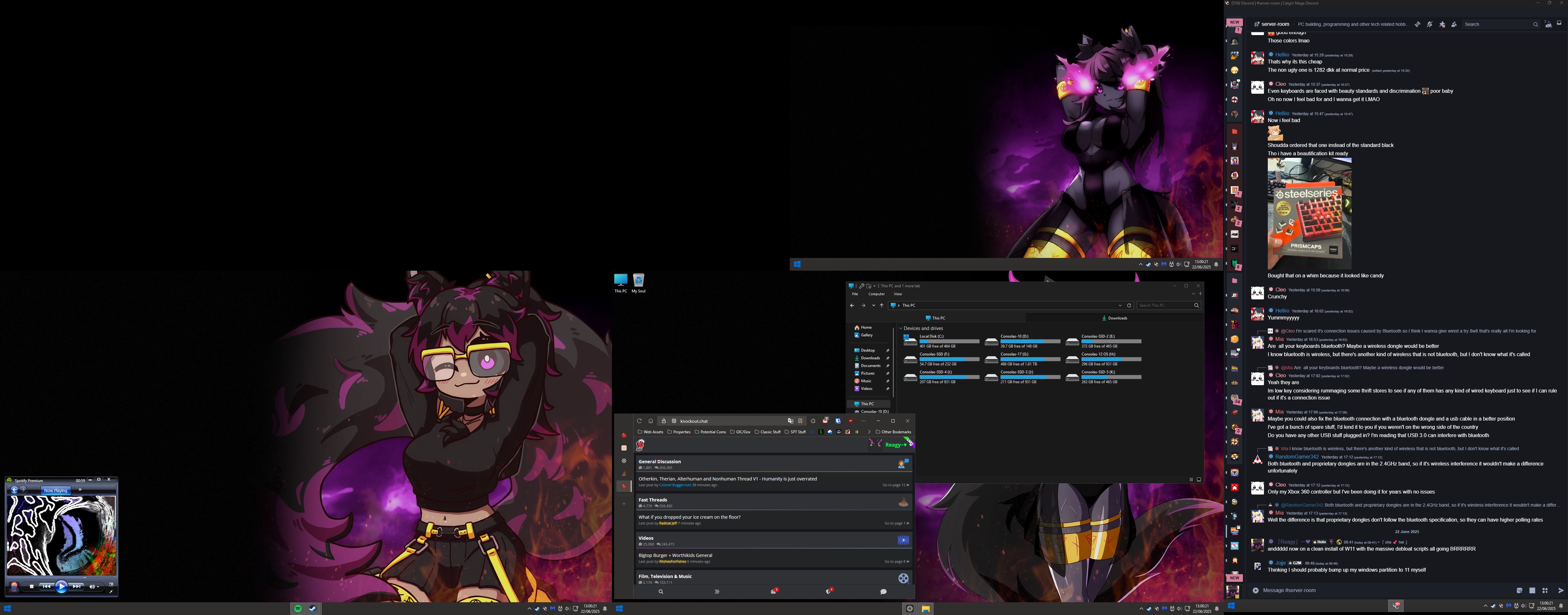1568x615 pixels.
Task: Open the Other Bookmarks folder
Action: coord(894,432)
